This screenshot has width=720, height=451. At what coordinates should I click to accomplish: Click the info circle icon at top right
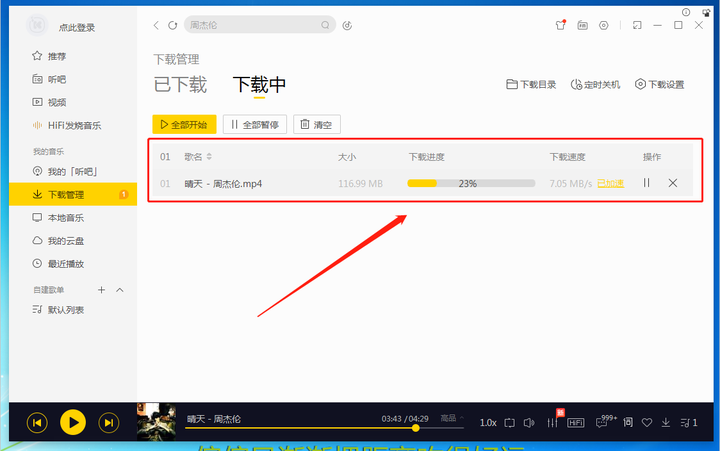[686, 12]
